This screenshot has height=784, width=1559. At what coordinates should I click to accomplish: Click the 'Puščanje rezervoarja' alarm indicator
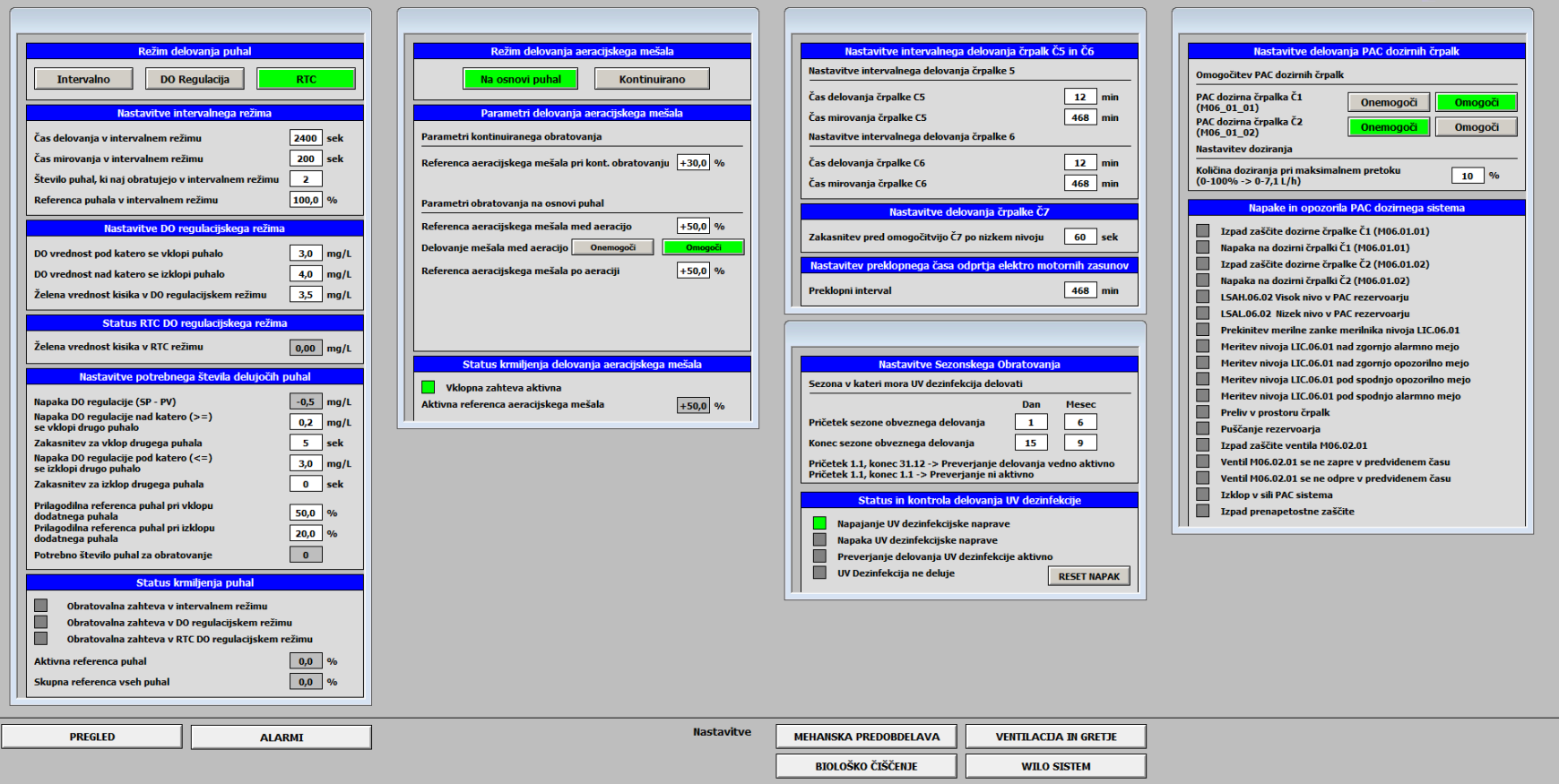click(1202, 428)
